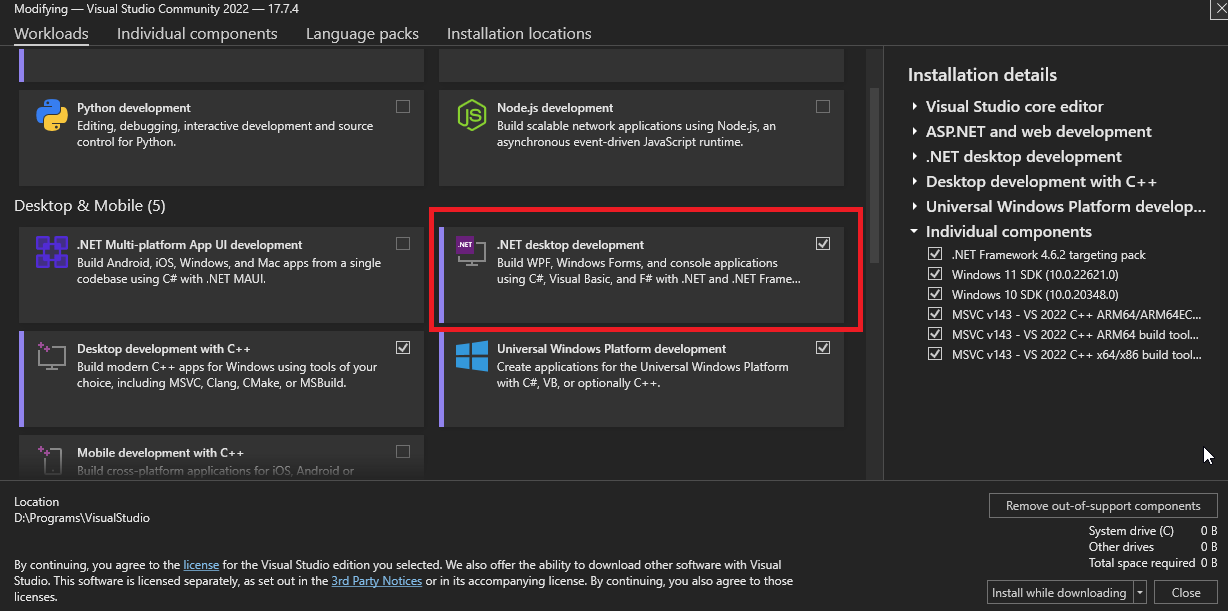Uncheck Universal Windows Platform development workload

pos(823,347)
